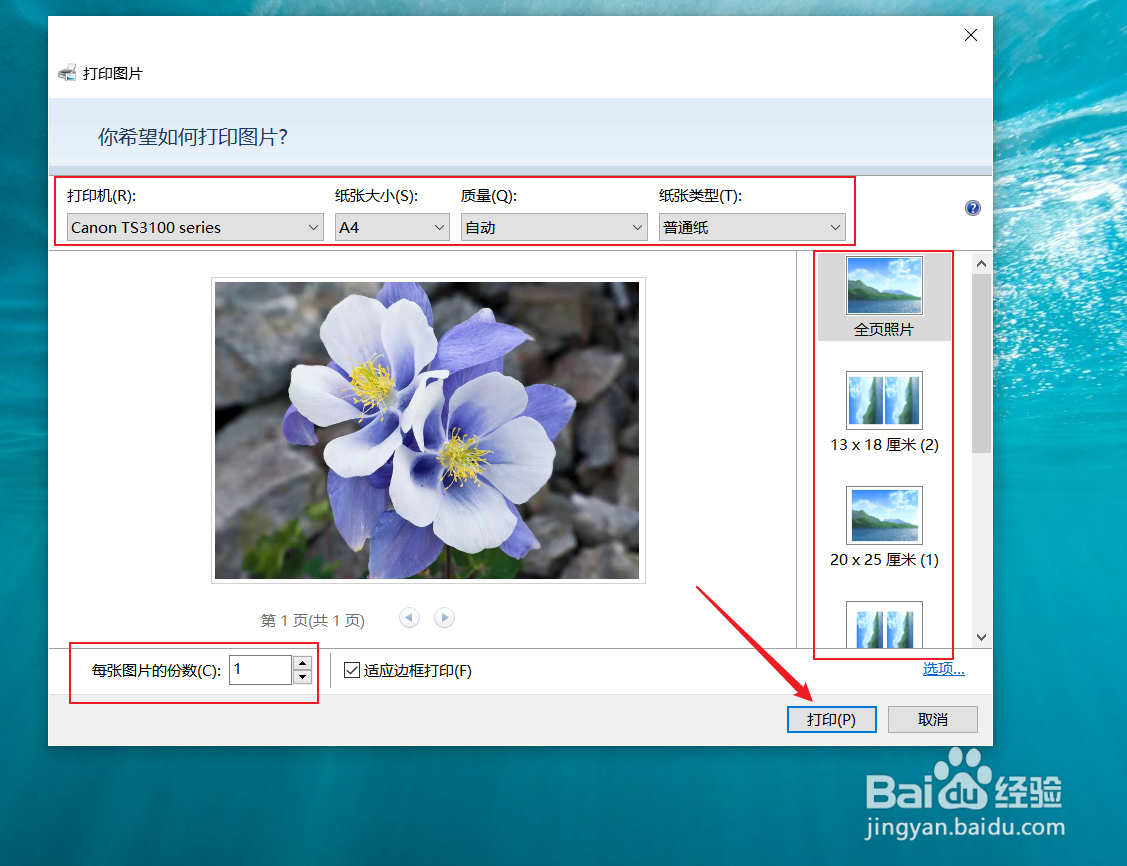Go to previous page arrow
Viewport: 1127px width, 866px height.
click(x=409, y=618)
